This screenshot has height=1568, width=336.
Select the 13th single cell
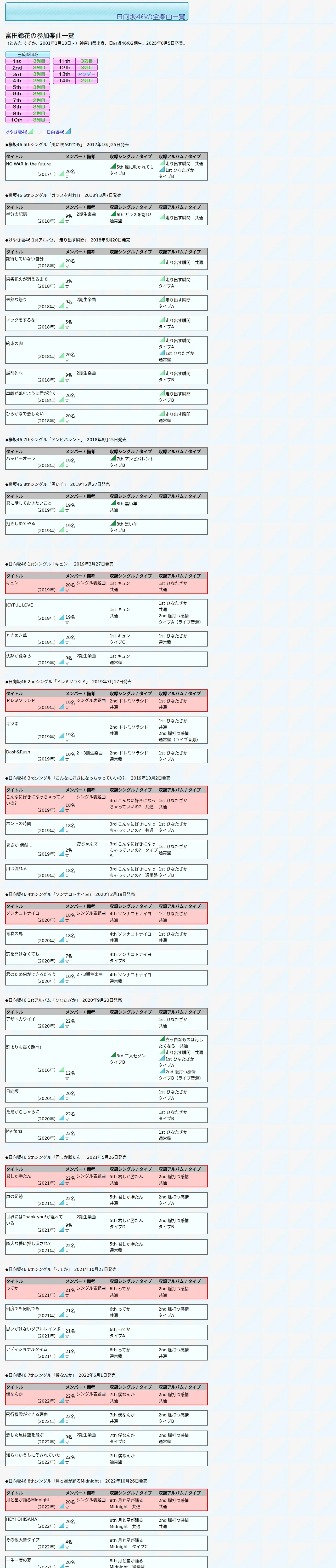[65, 74]
